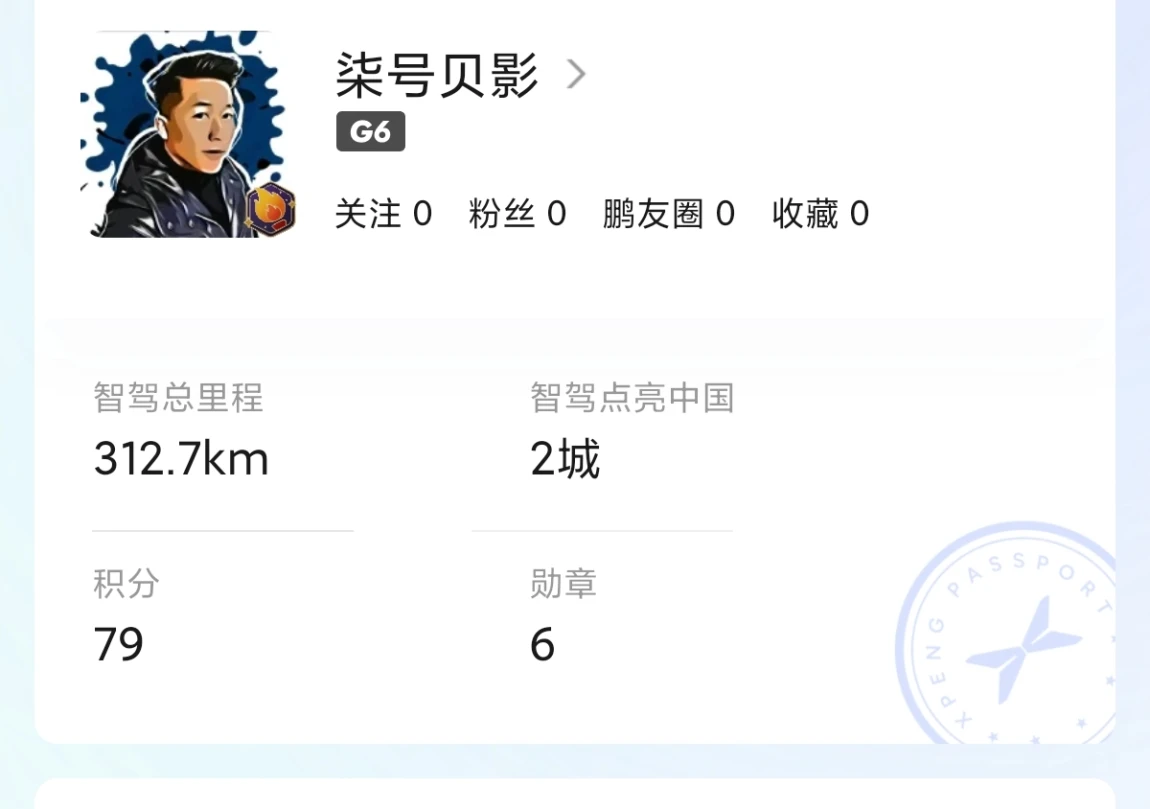This screenshot has height=809, width=1150.
Task: Tap the 智驾总里程 label
Action: pos(178,398)
